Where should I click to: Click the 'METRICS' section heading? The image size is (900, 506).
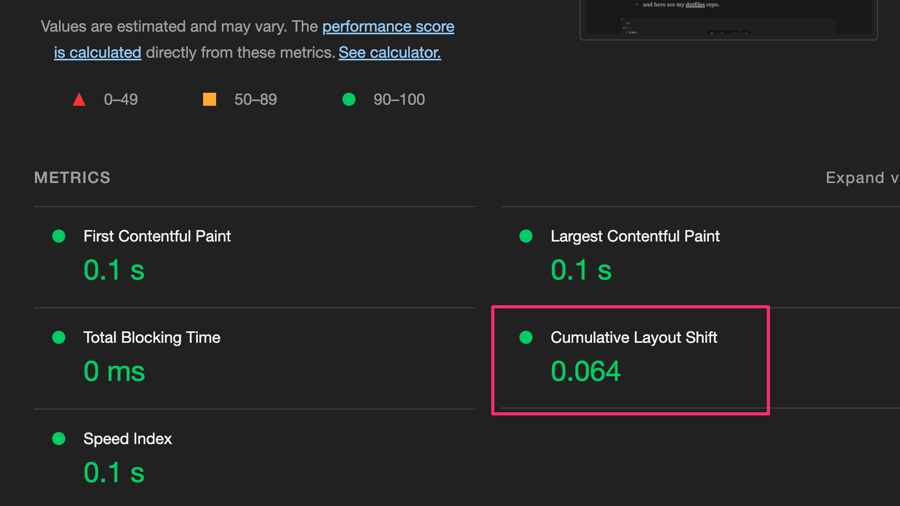tap(72, 178)
